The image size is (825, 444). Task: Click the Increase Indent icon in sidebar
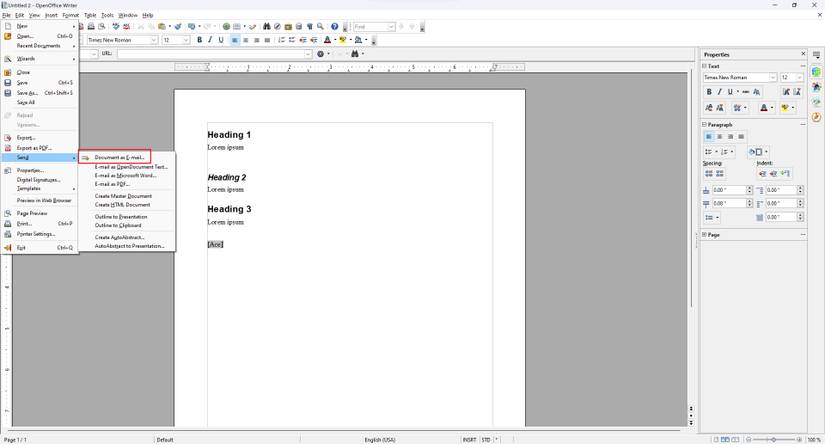[762, 173]
